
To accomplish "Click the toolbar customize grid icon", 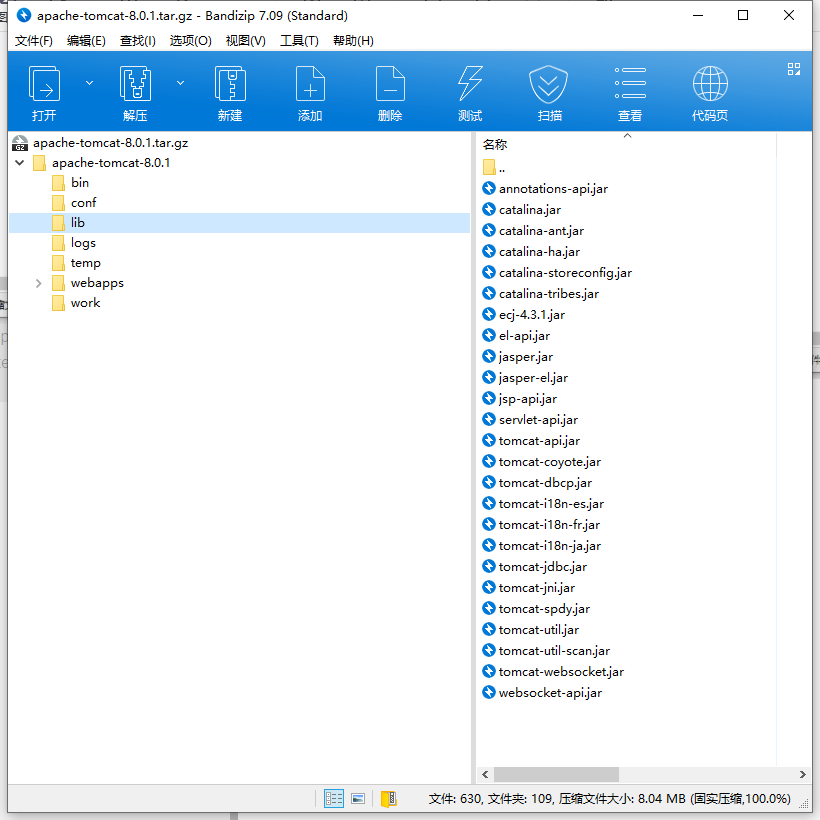I will coord(794,69).
